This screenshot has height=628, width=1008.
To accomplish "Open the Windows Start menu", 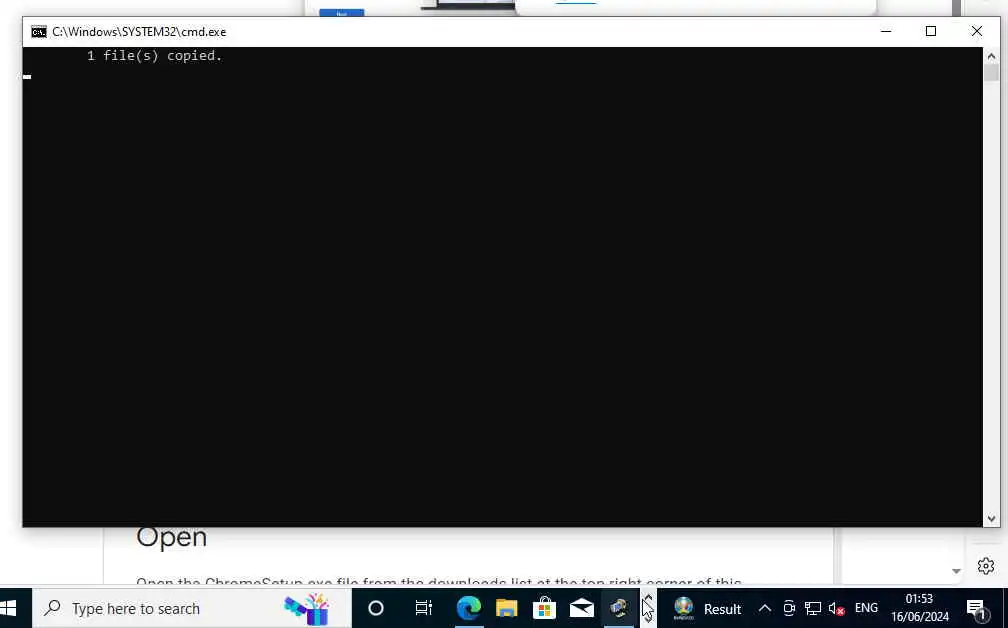I will [x=9, y=608].
